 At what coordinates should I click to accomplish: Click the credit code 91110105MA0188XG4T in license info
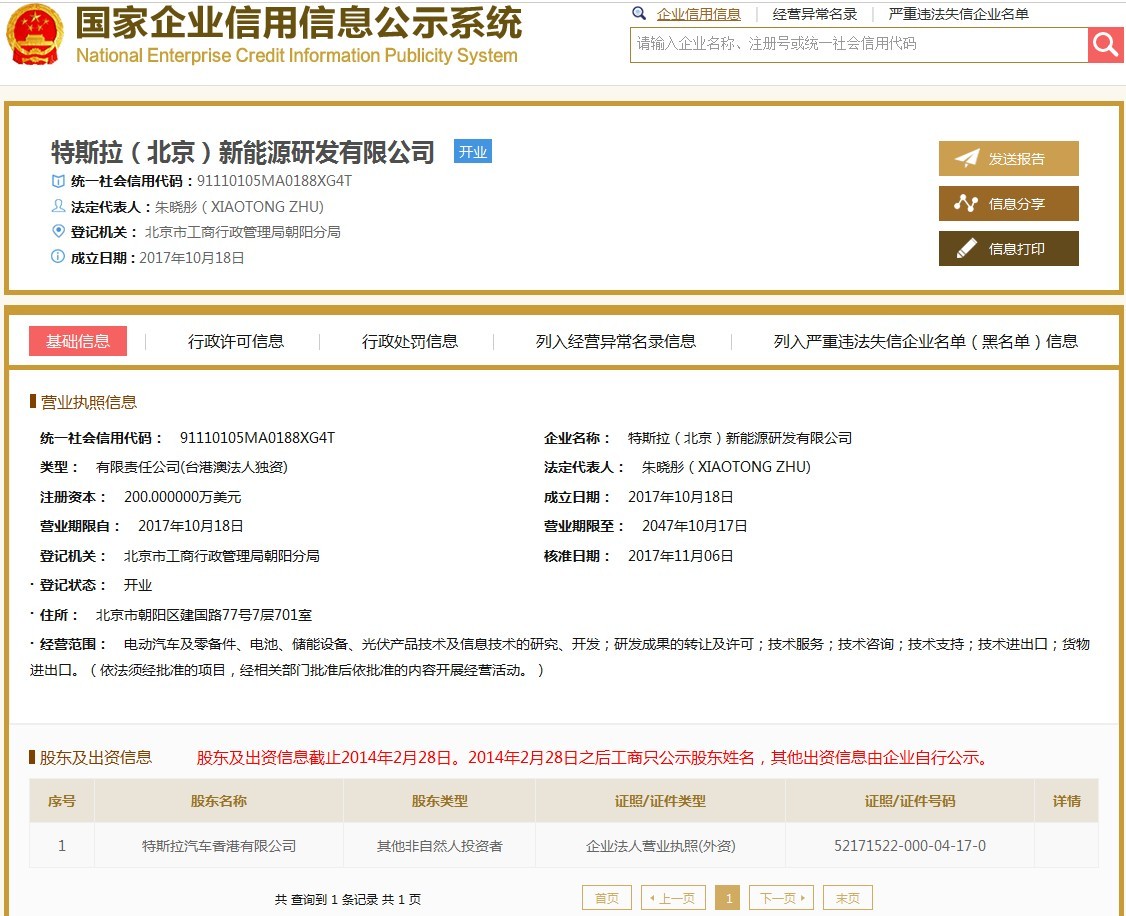(x=257, y=438)
